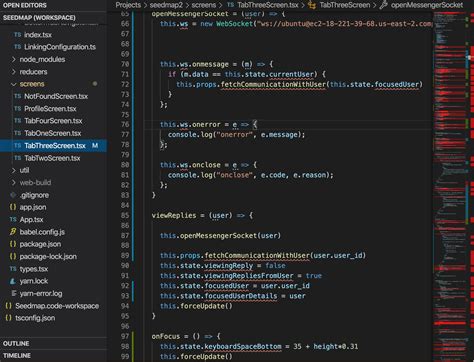Click the braces icon for Seedmap.code-workspace
Screen dimensions: 474x362
(9, 306)
